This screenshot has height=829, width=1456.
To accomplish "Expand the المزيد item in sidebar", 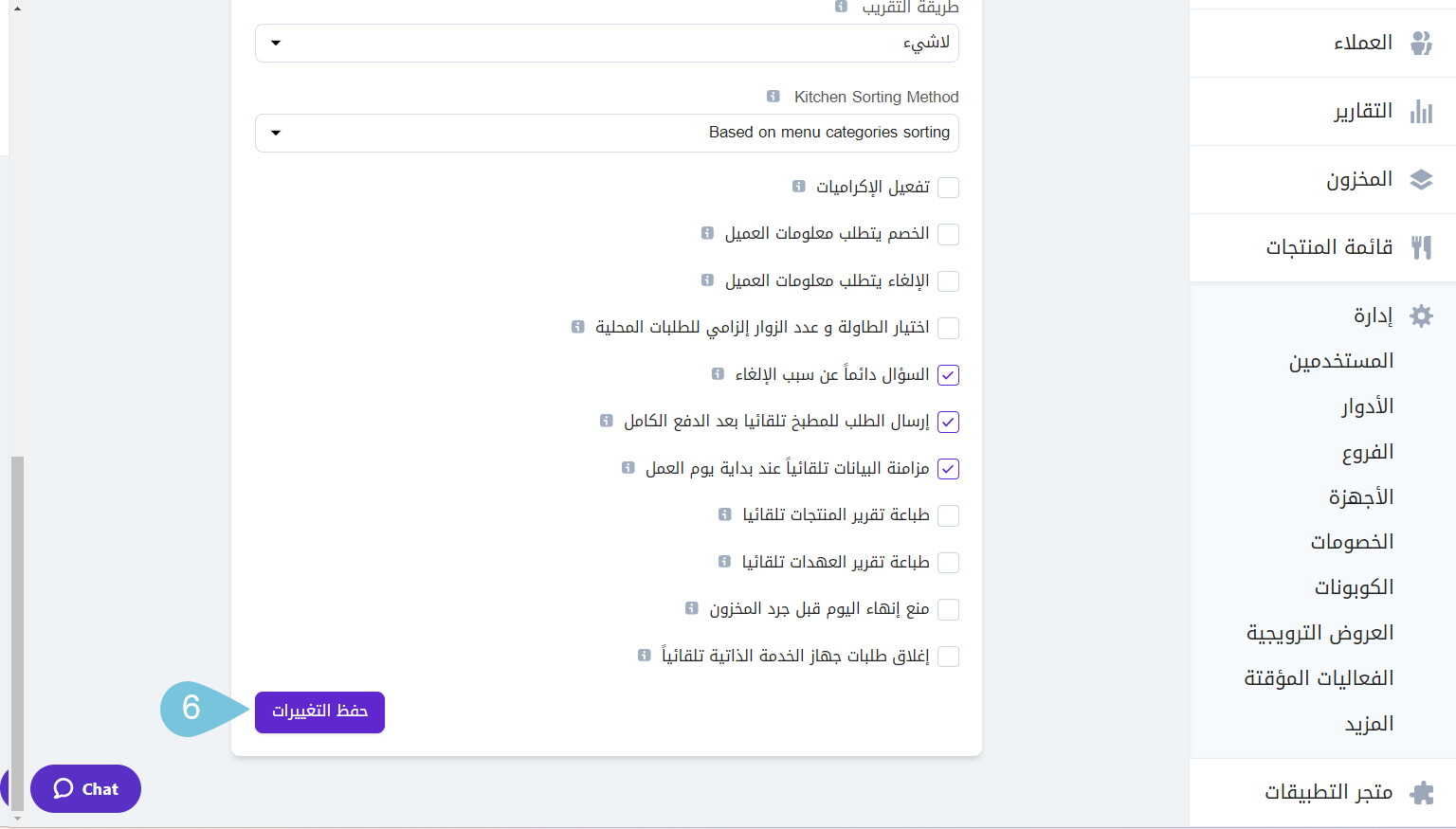I will pos(1369,724).
